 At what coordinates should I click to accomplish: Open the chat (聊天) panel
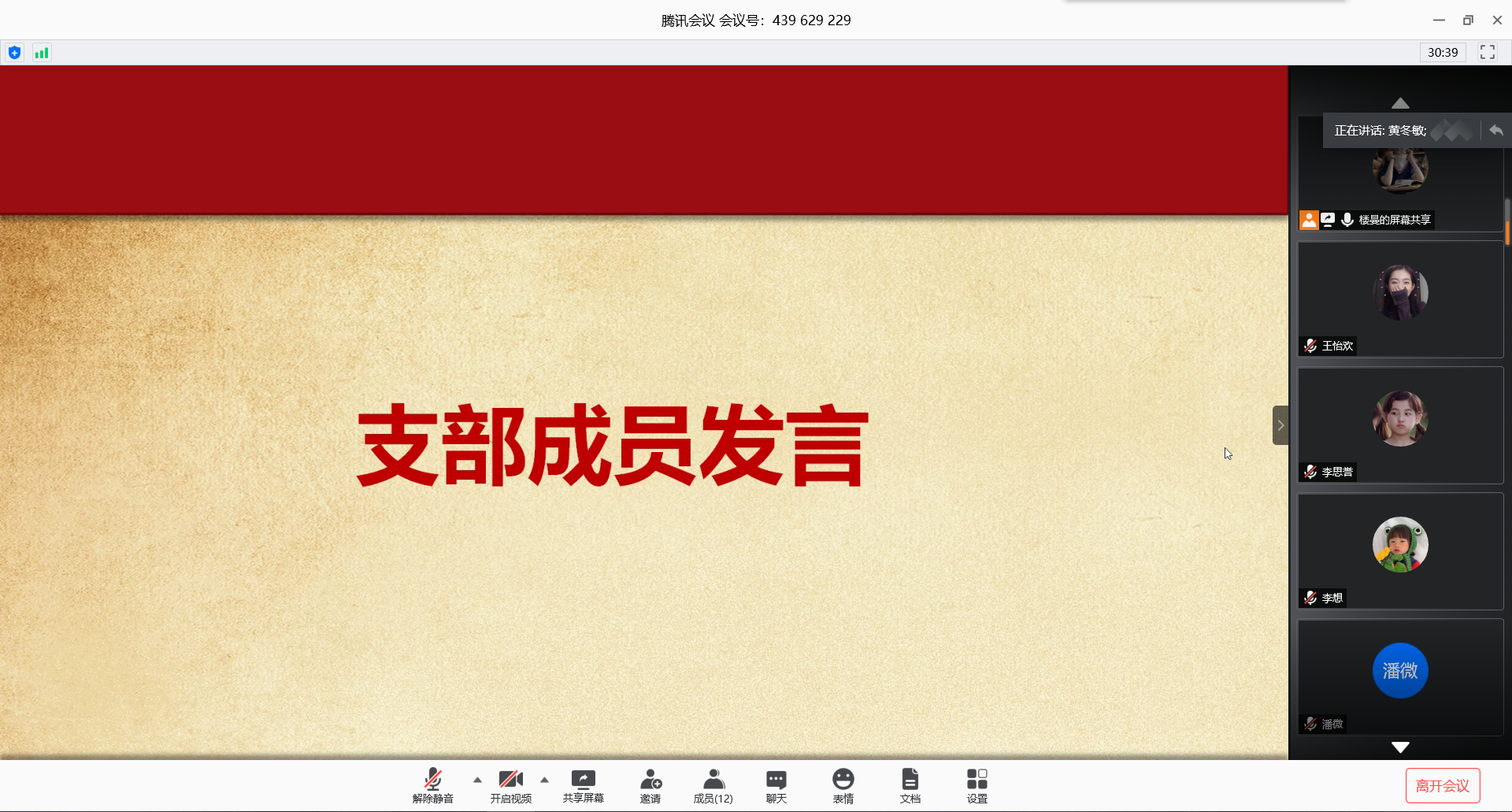[x=776, y=785]
